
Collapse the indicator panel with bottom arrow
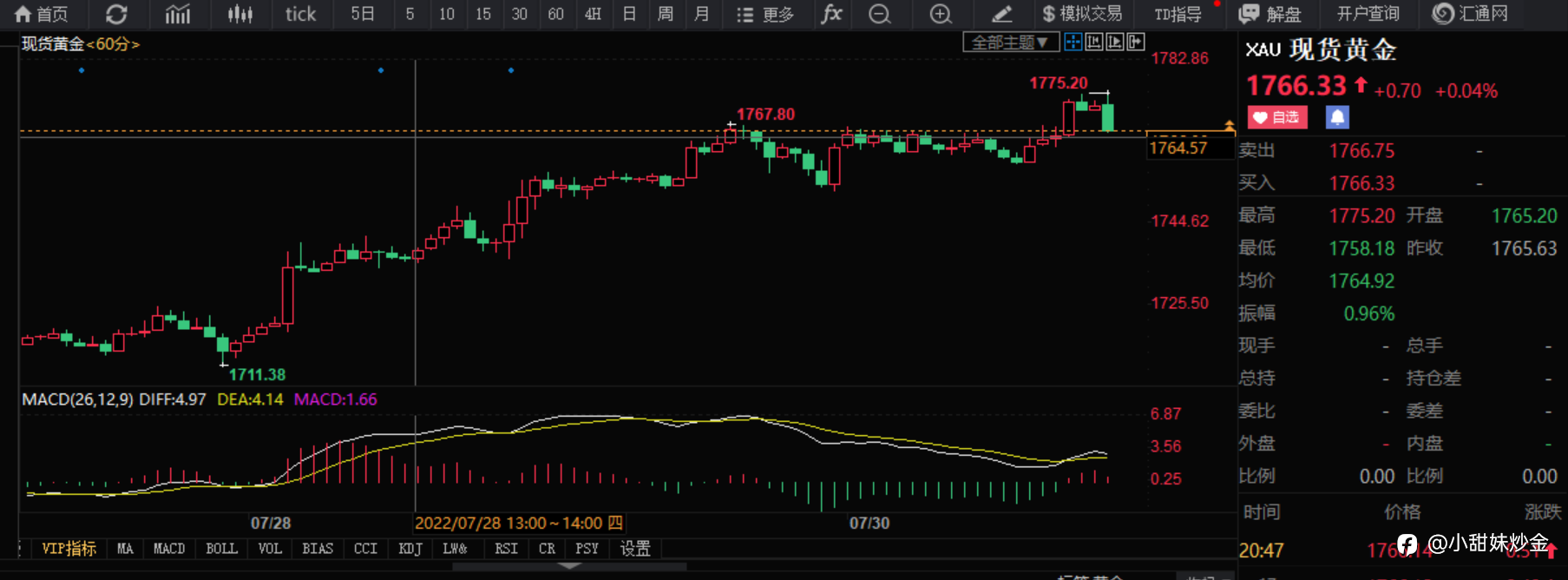pyautogui.click(x=569, y=566)
